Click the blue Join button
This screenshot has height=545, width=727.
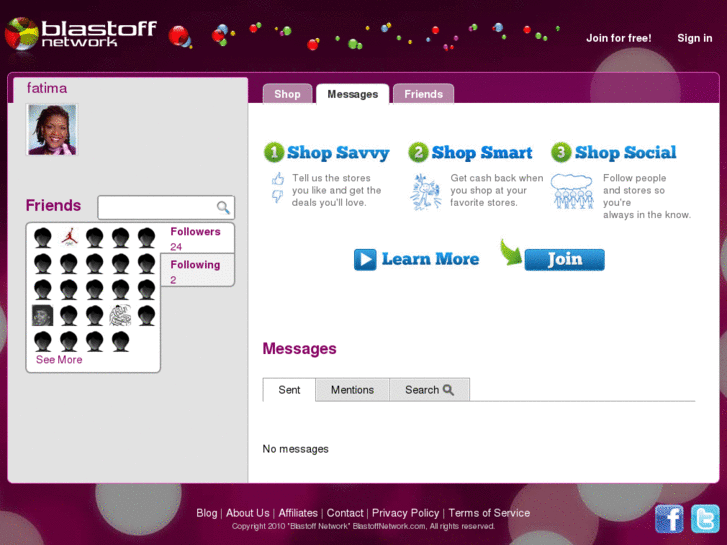(564, 259)
